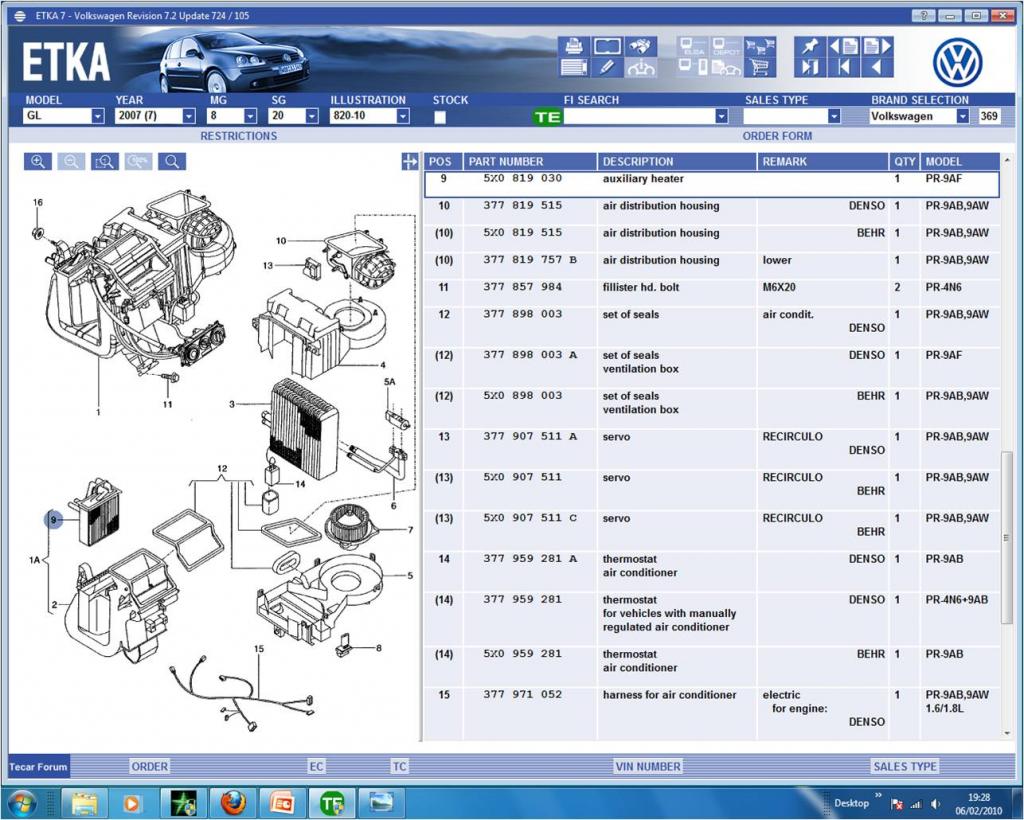Open the BRAND SELECTION dropdown

pos(963,116)
